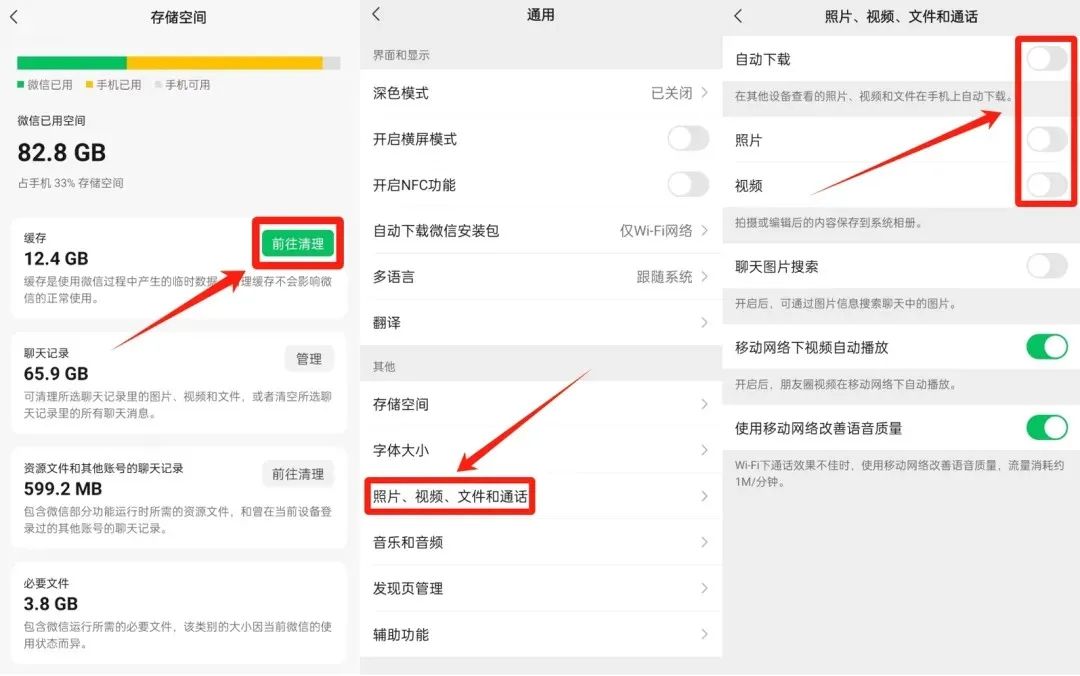Open 字体大小 setting
This screenshot has width=1080, height=676.
[x=541, y=450]
